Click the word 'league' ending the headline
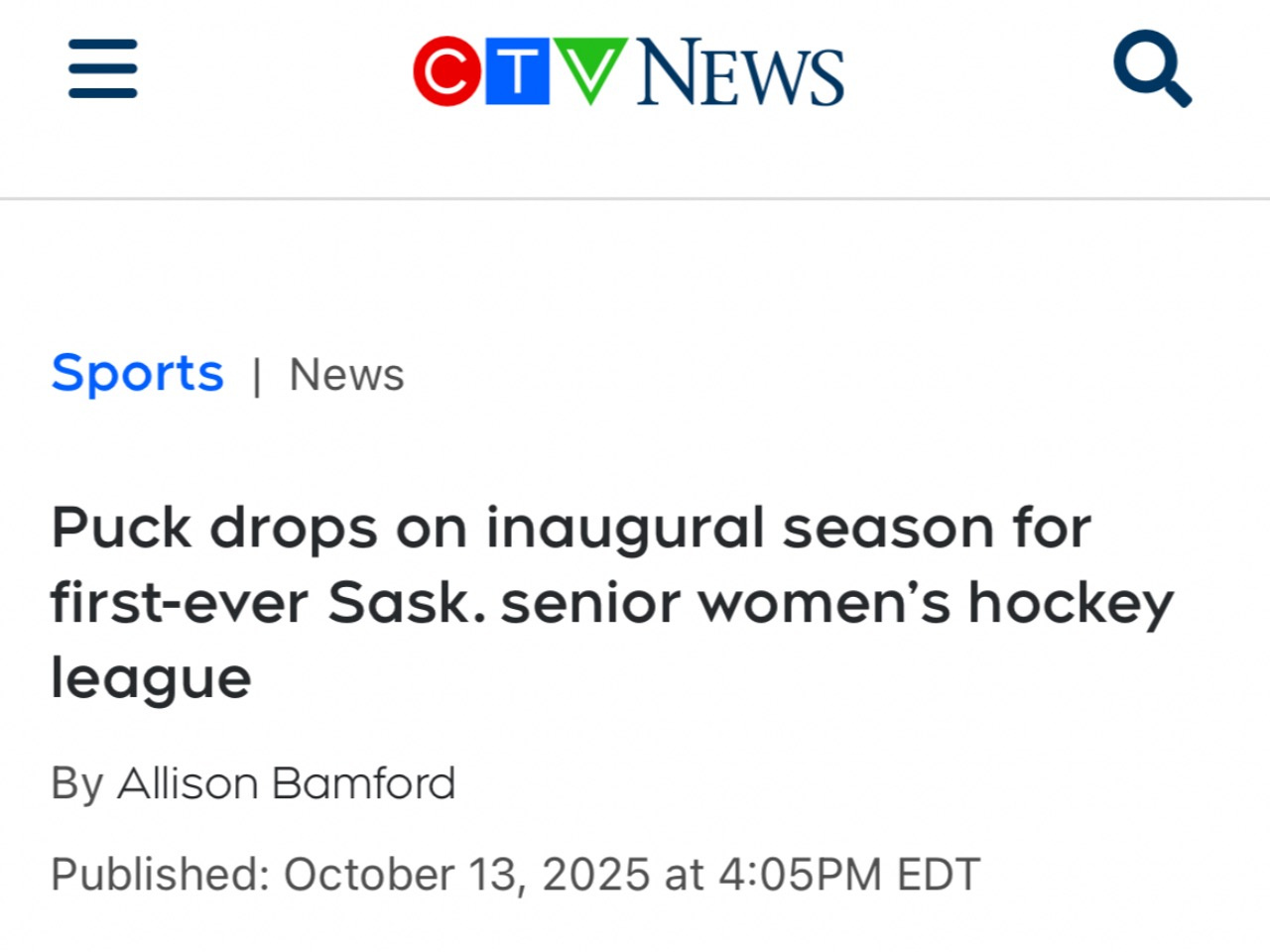1270x952 pixels. click(x=151, y=678)
